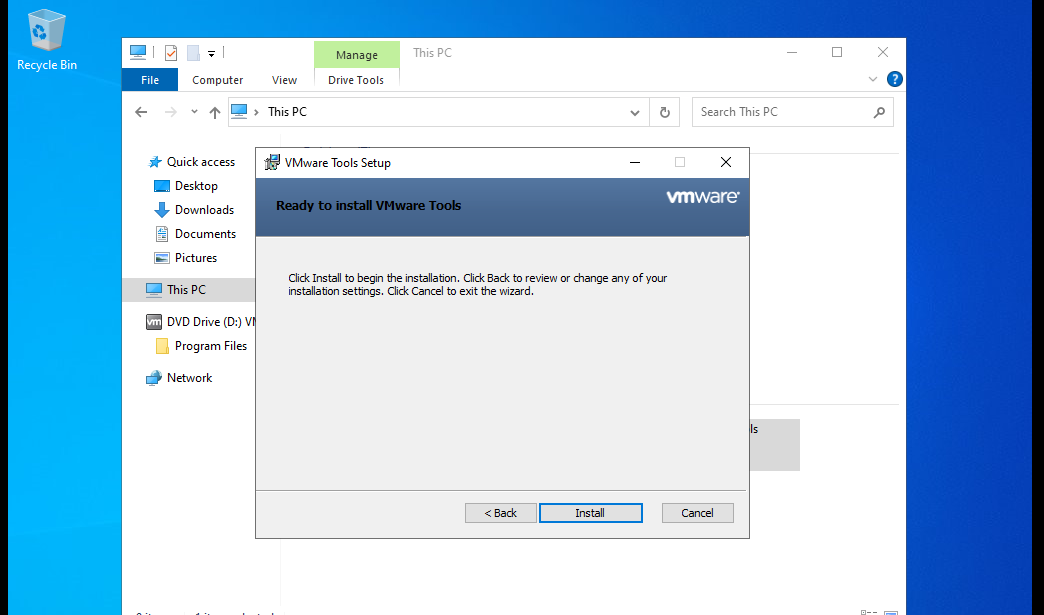The width and height of the screenshot is (1044, 615).
Task: Click the Back arrow in Explorer
Action: [141, 112]
